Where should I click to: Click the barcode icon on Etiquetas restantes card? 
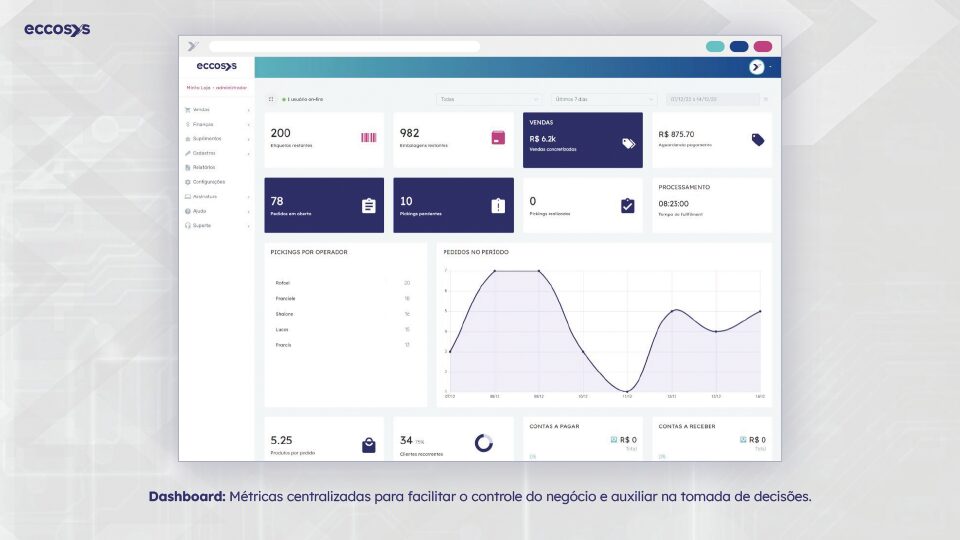368,138
